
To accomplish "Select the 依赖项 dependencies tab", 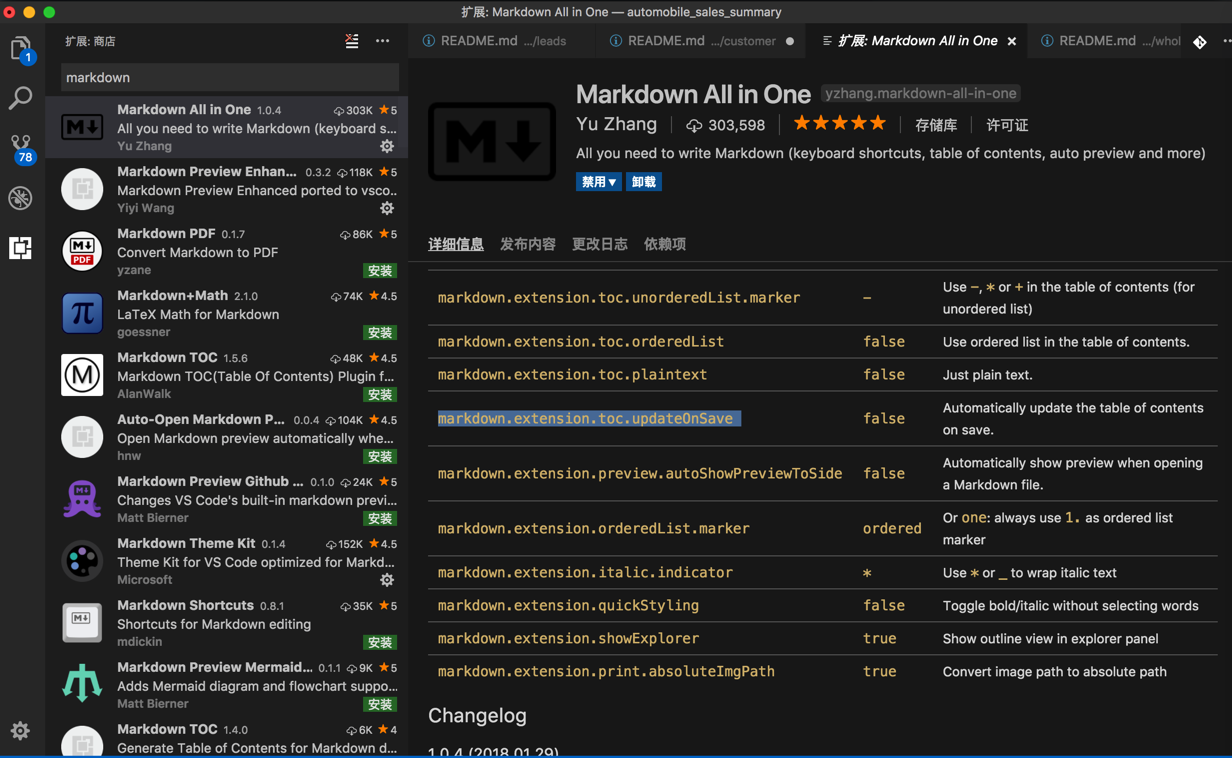I will coord(665,244).
